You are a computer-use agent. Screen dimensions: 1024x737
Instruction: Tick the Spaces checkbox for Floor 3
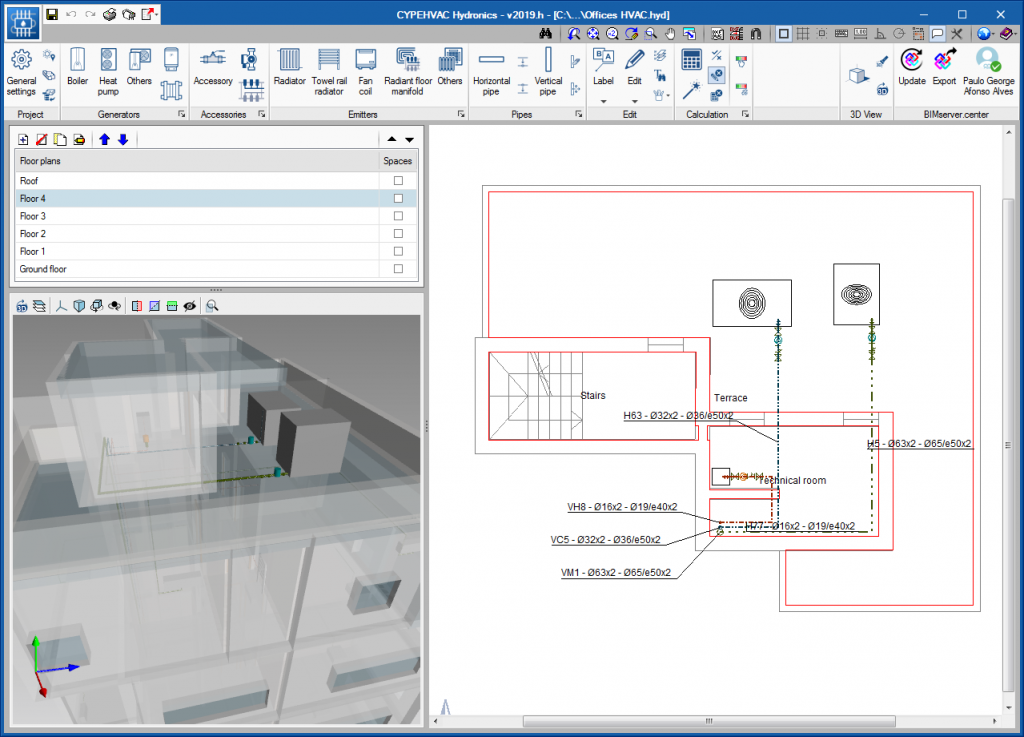point(398,216)
